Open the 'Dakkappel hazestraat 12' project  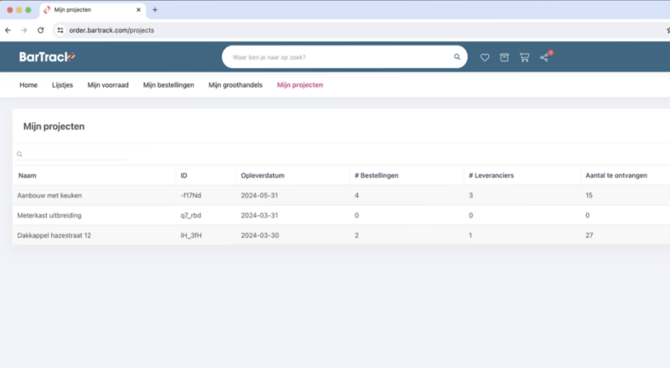tap(54, 236)
